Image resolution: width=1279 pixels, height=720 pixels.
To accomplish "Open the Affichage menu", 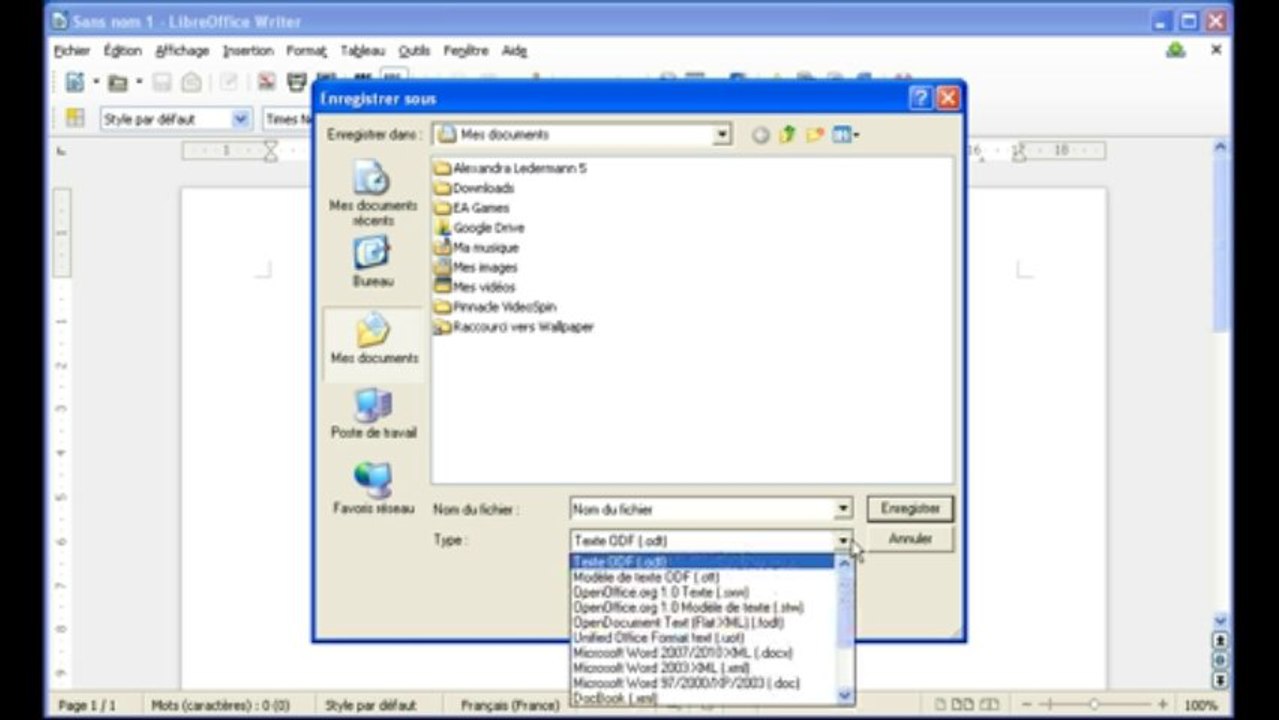I will (182, 50).
